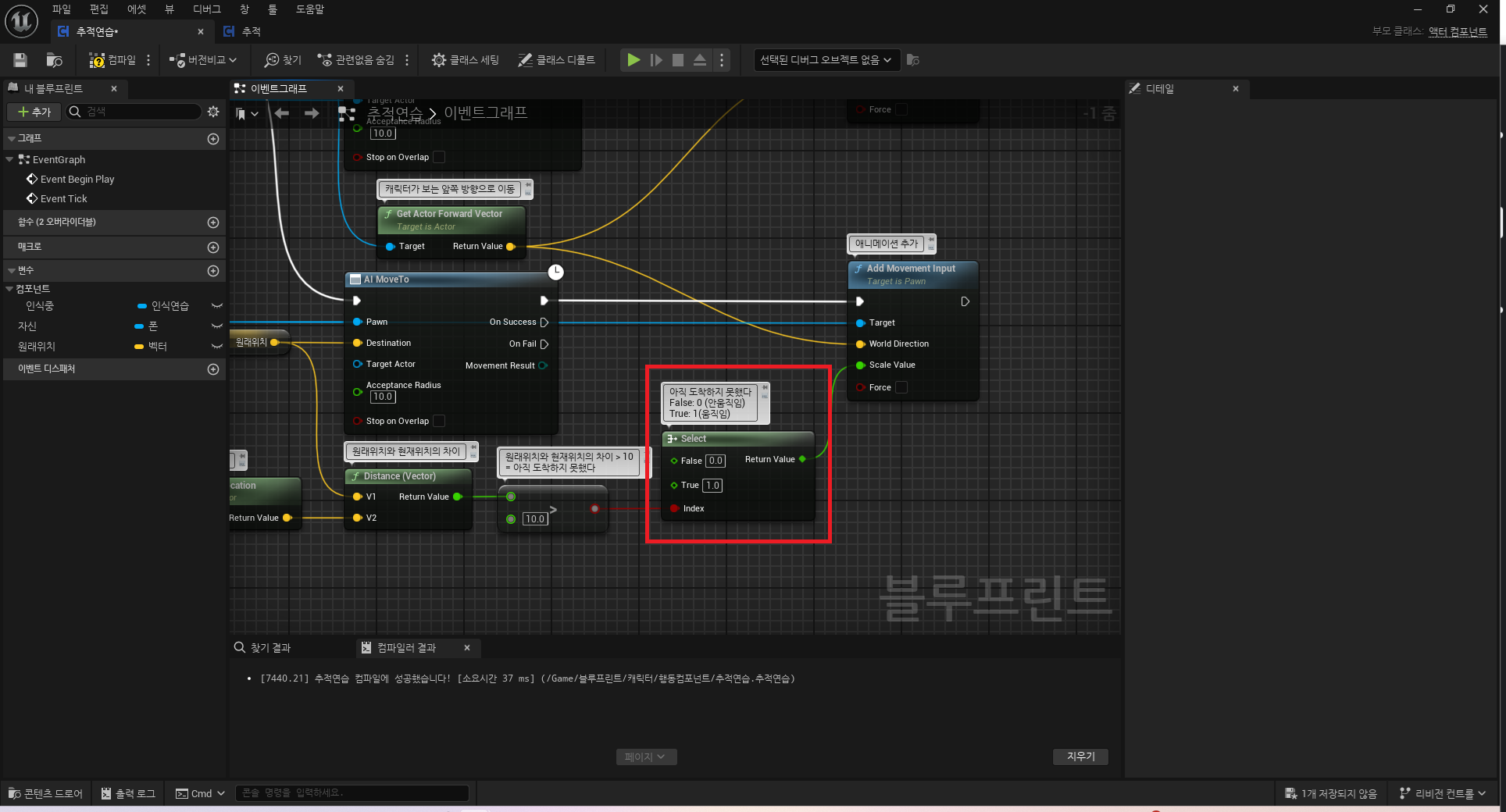Image resolution: width=1506 pixels, height=812 pixels.
Task: Click the 액터 컴포넌트 parent class link
Action: [1458, 31]
